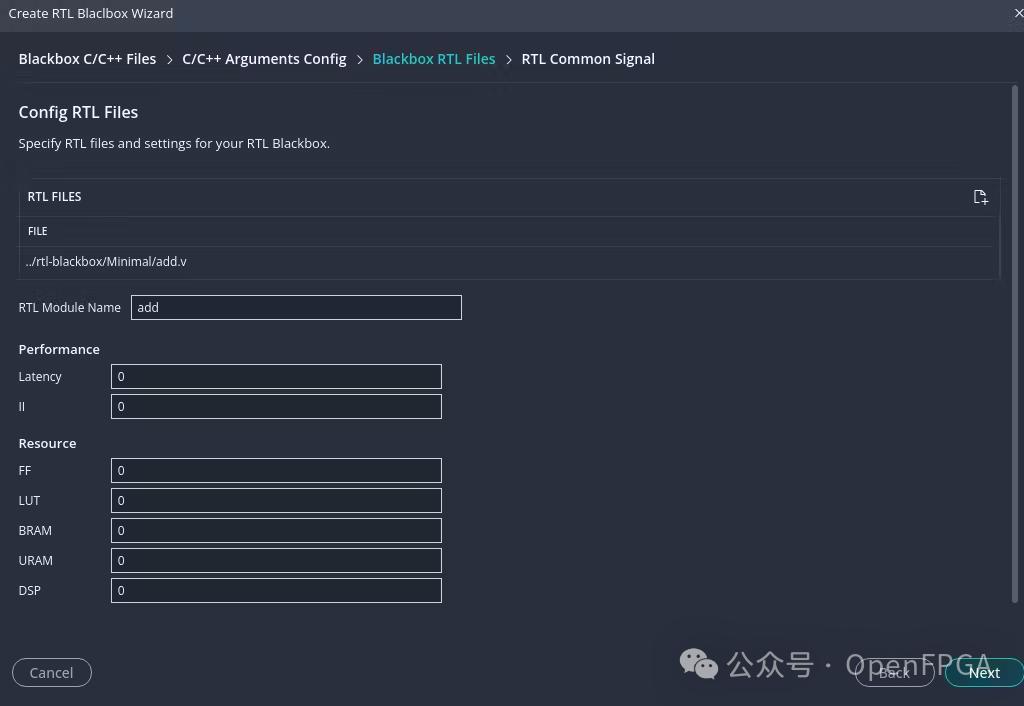Close the Create RTL Blackbox Wizard window
This screenshot has width=1024, height=706.
(1018, 13)
